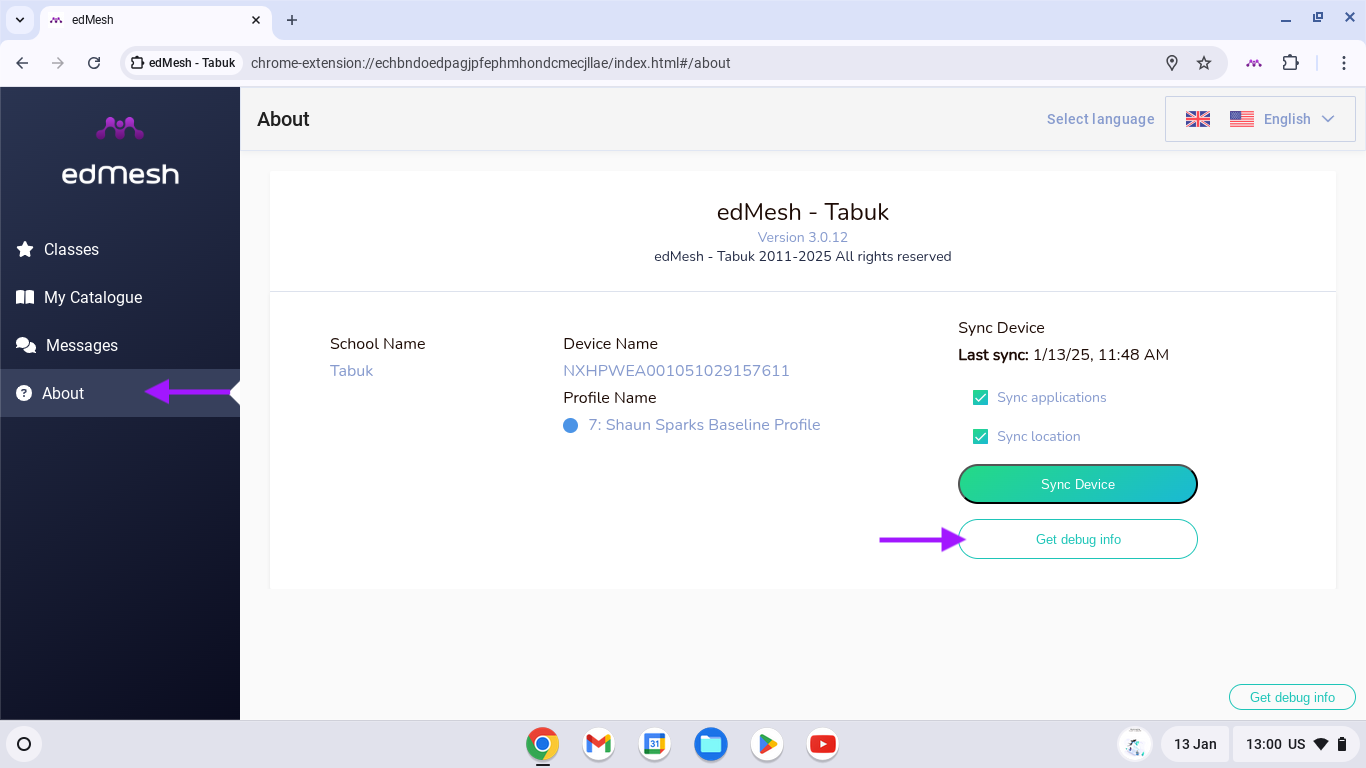Click the blue dot beside the profile name
Image resolution: width=1366 pixels, height=768 pixels.
pyautogui.click(x=571, y=426)
